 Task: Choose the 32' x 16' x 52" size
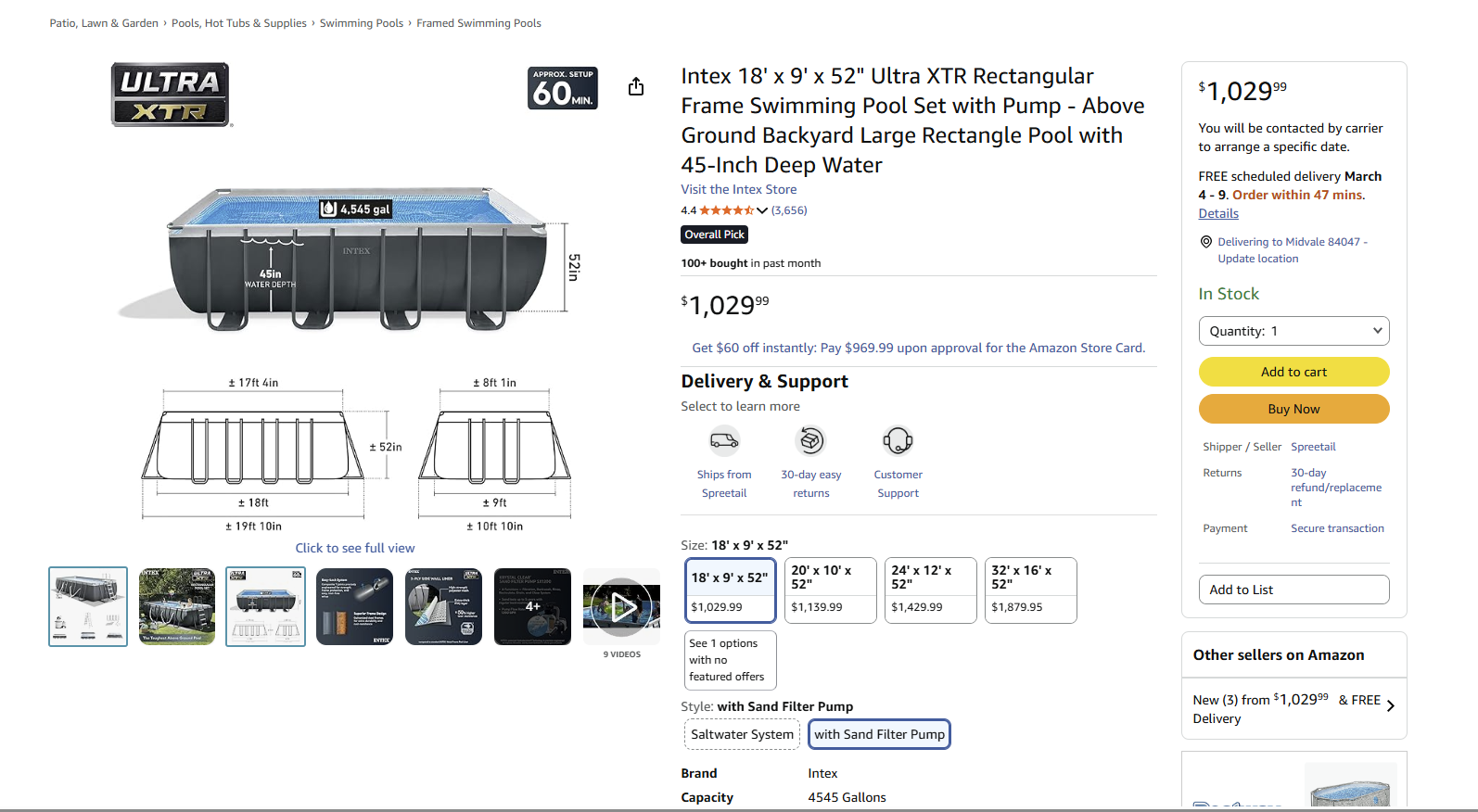(x=1030, y=590)
